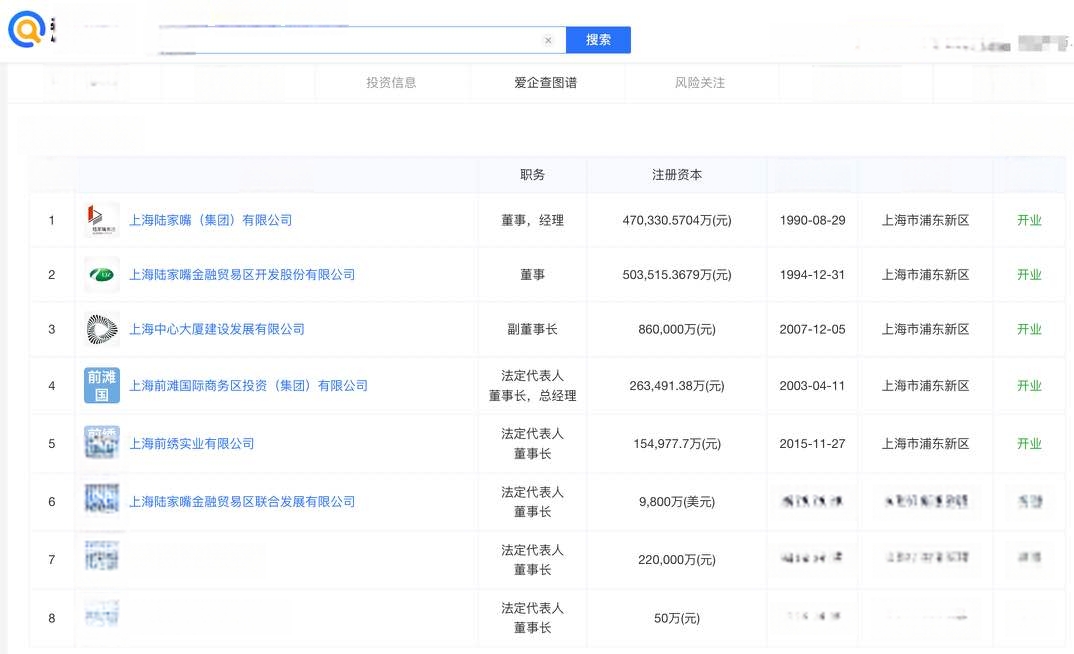
Task: Open the 投资信息 tab
Action: (391, 83)
